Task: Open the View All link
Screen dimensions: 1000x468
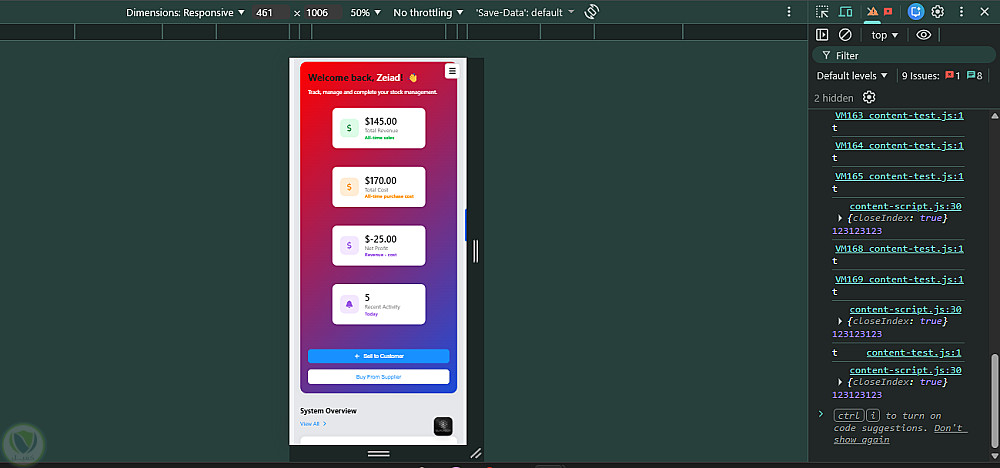Action: point(313,423)
